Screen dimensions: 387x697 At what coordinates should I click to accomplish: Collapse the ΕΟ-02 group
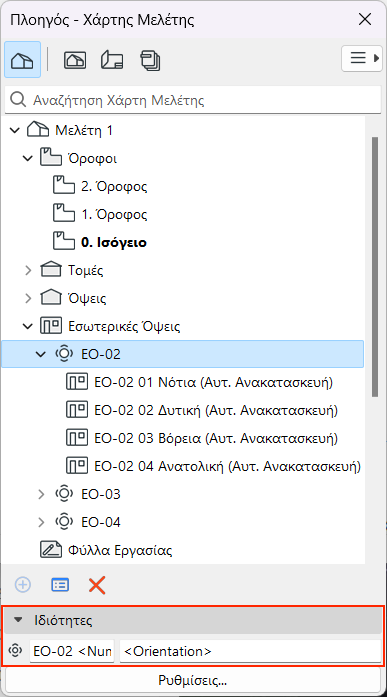click(41, 354)
